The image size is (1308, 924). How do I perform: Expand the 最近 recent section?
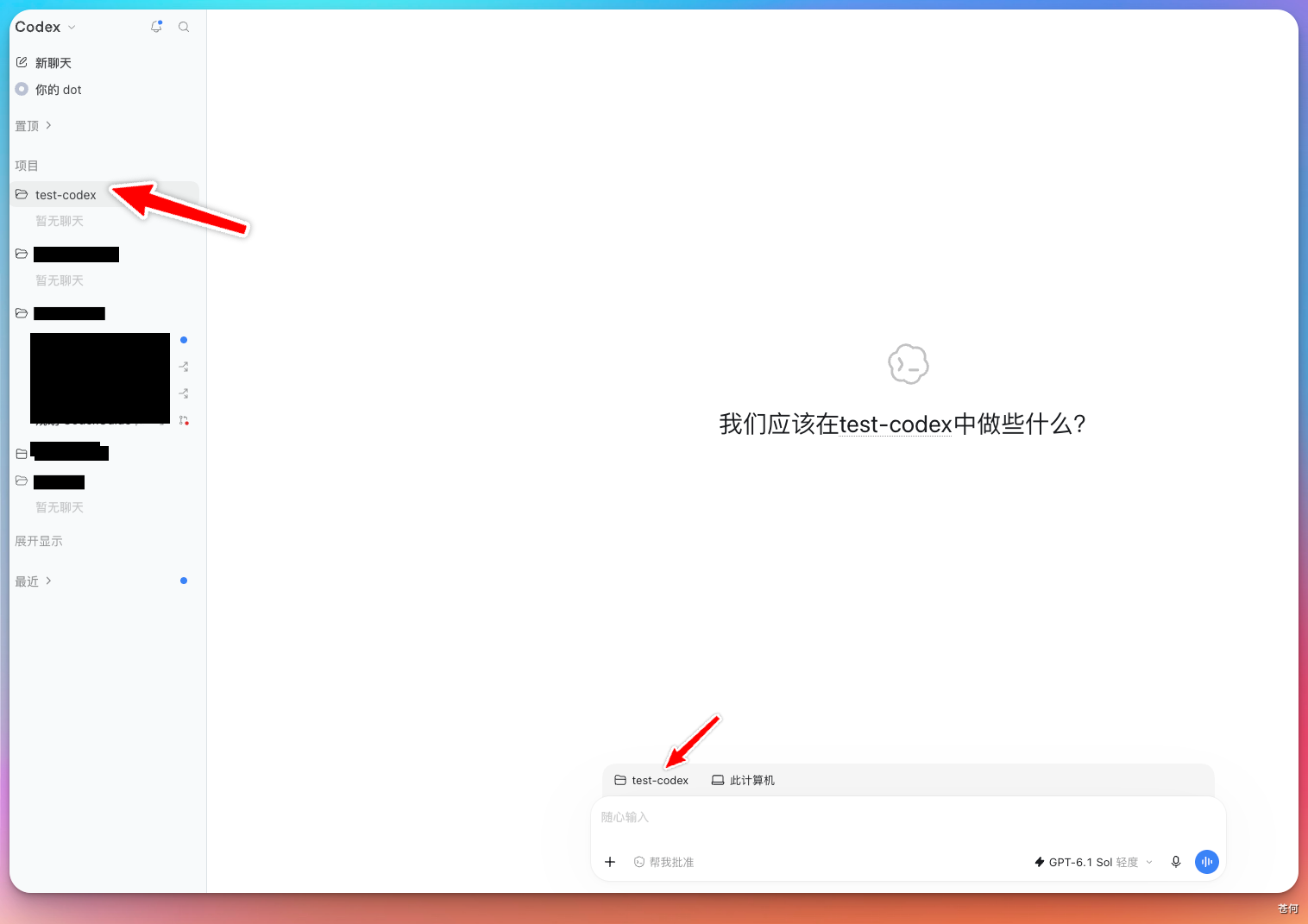[34, 581]
